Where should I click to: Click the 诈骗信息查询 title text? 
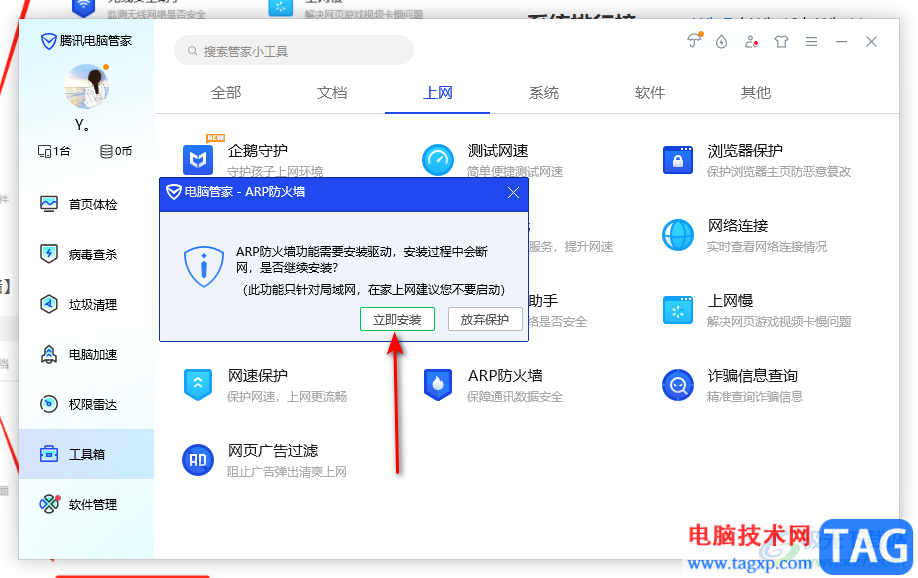pyautogui.click(x=753, y=375)
